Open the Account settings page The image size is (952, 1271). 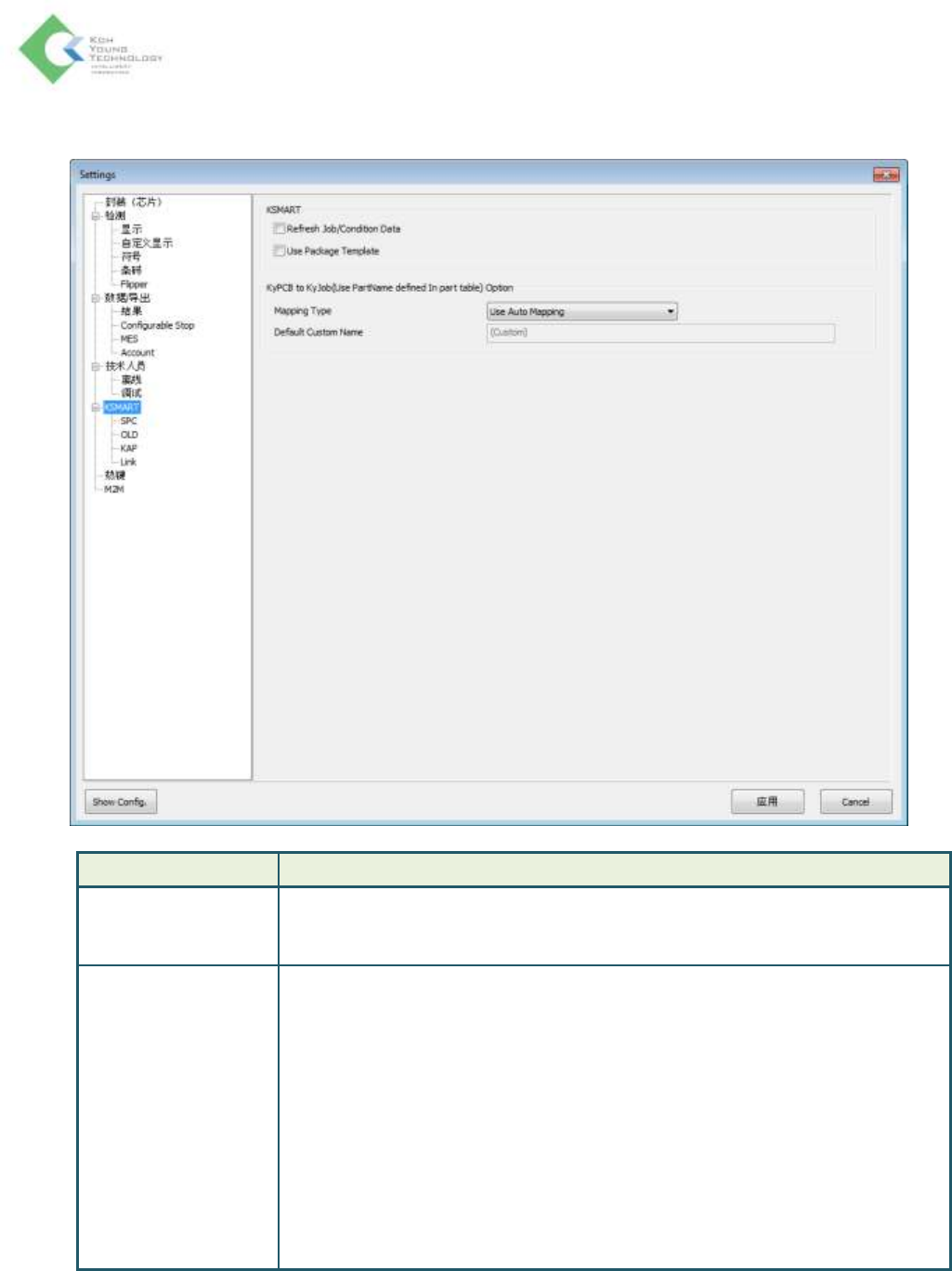point(137,353)
